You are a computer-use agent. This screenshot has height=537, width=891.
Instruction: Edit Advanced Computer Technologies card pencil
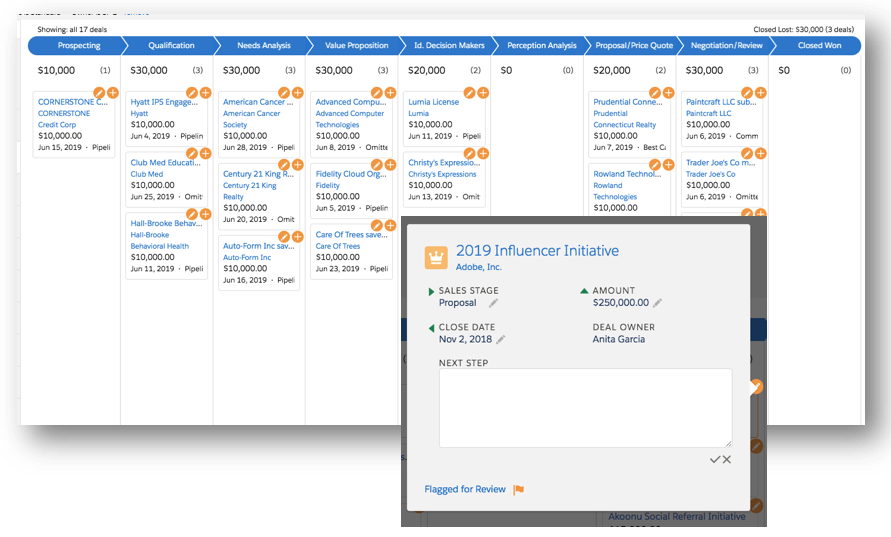(376, 93)
